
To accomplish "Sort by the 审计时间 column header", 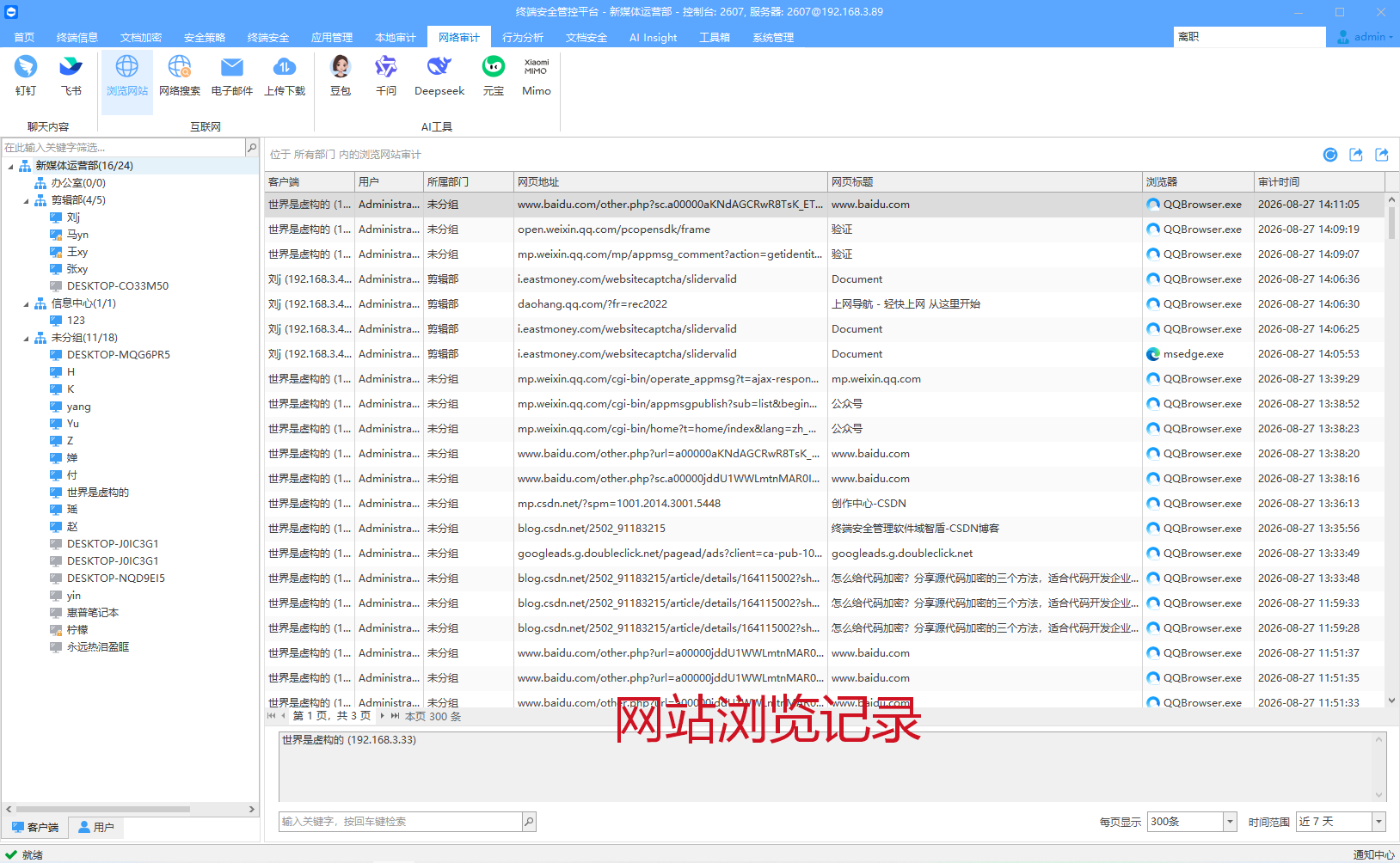I will coord(1319,182).
